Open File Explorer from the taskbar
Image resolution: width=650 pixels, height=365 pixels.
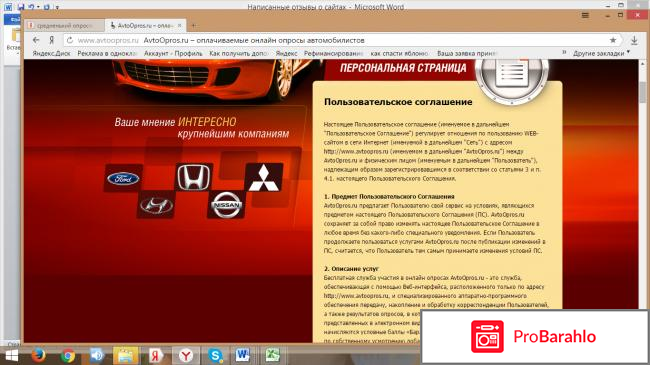click(126, 356)
